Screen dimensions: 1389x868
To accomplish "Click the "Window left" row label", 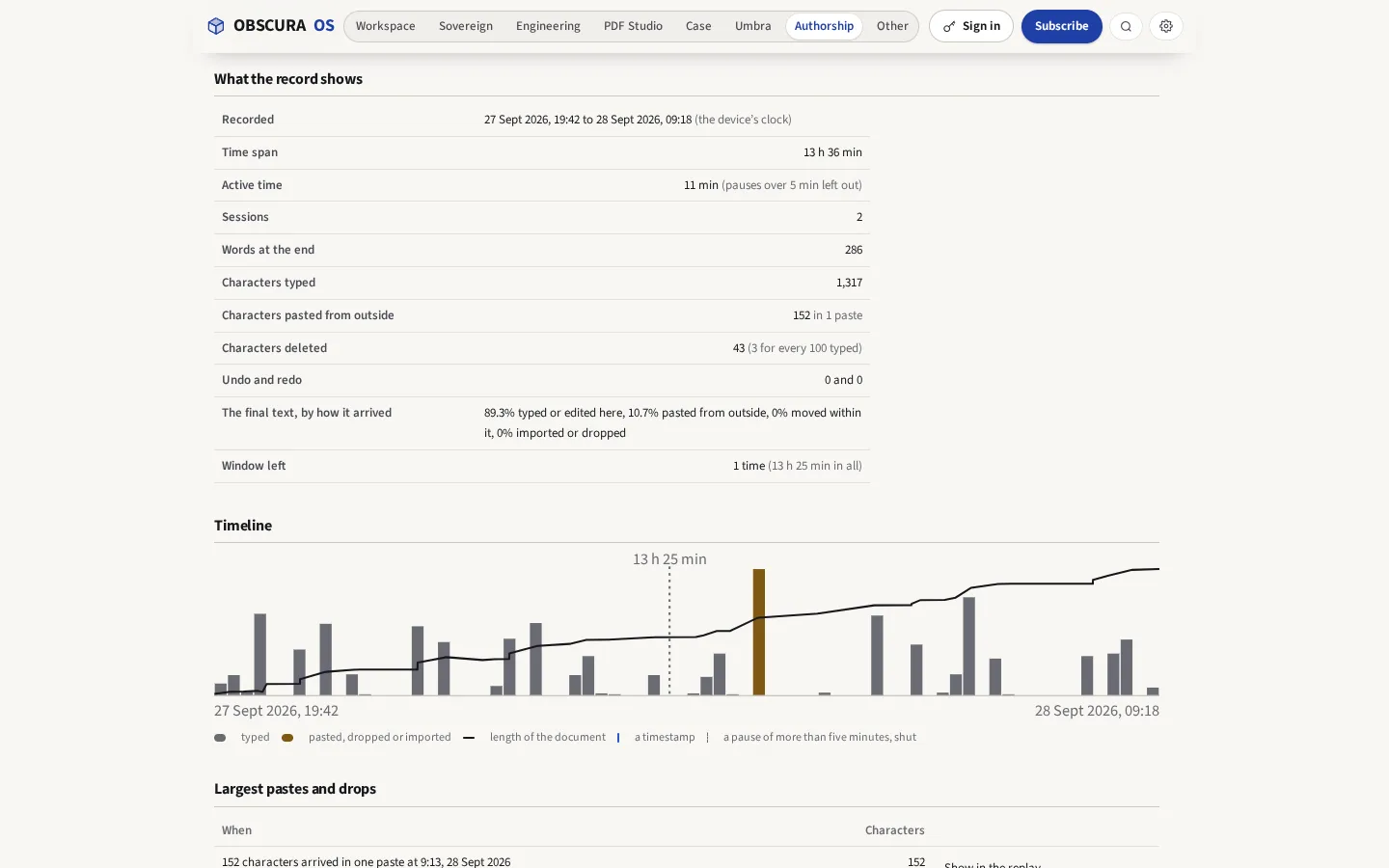I will 254,466.
